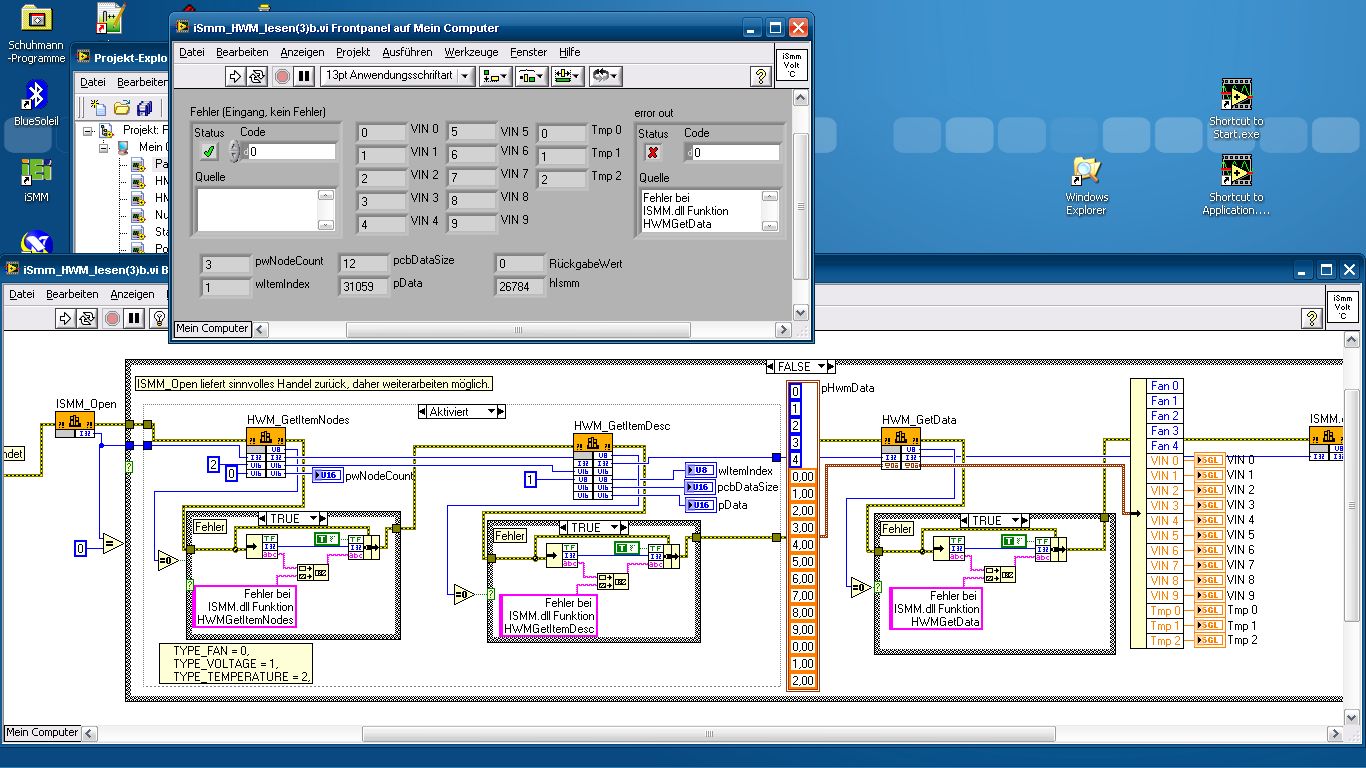The height and width of the screenshot is (768, 1366).
Task: Click the Pause button in Frontpanel toolbar
Action: point(305,76)
